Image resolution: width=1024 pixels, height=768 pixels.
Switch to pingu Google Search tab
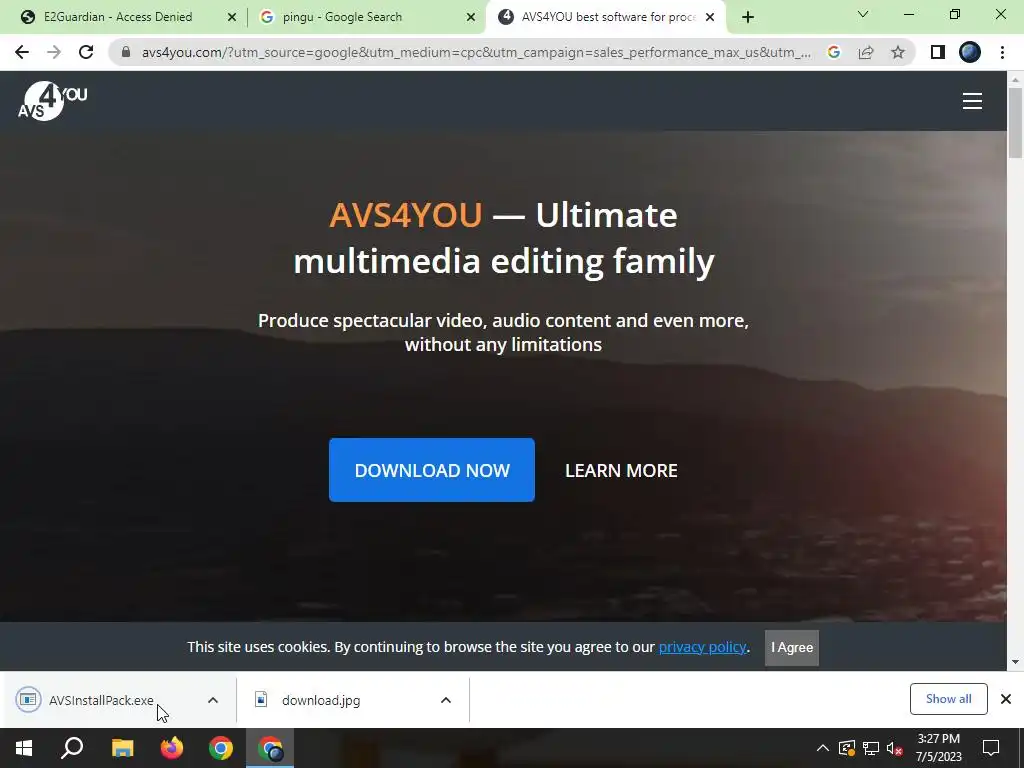click(x=342, y=17)
